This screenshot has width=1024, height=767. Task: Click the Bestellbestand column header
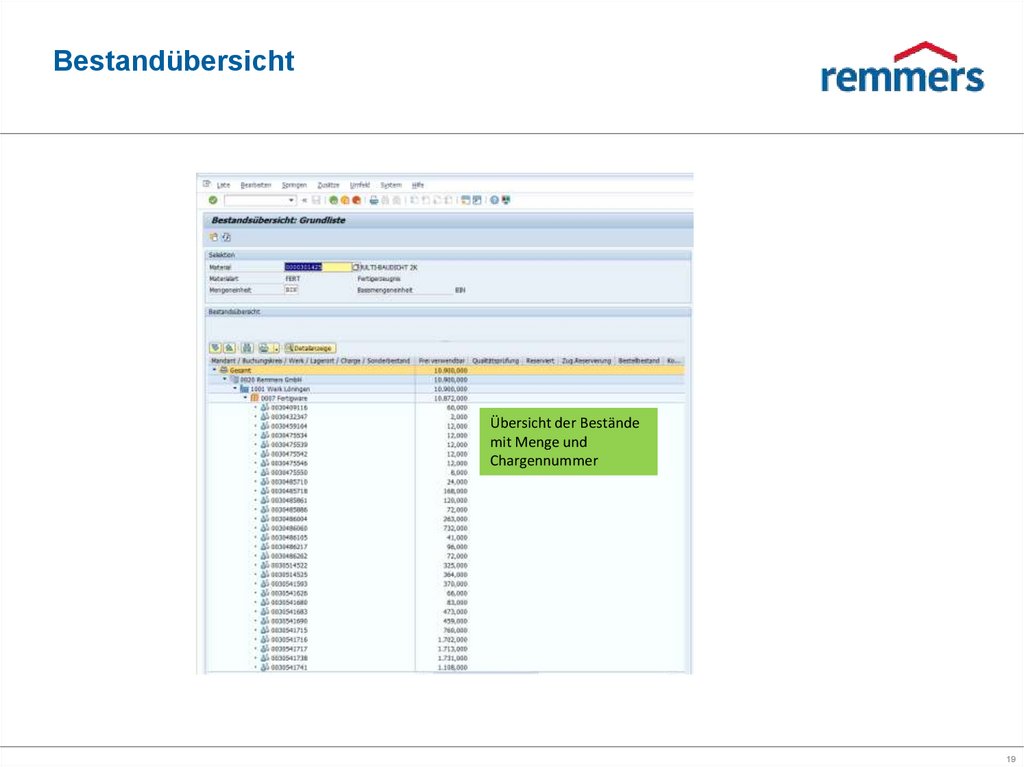coord(639,361)
